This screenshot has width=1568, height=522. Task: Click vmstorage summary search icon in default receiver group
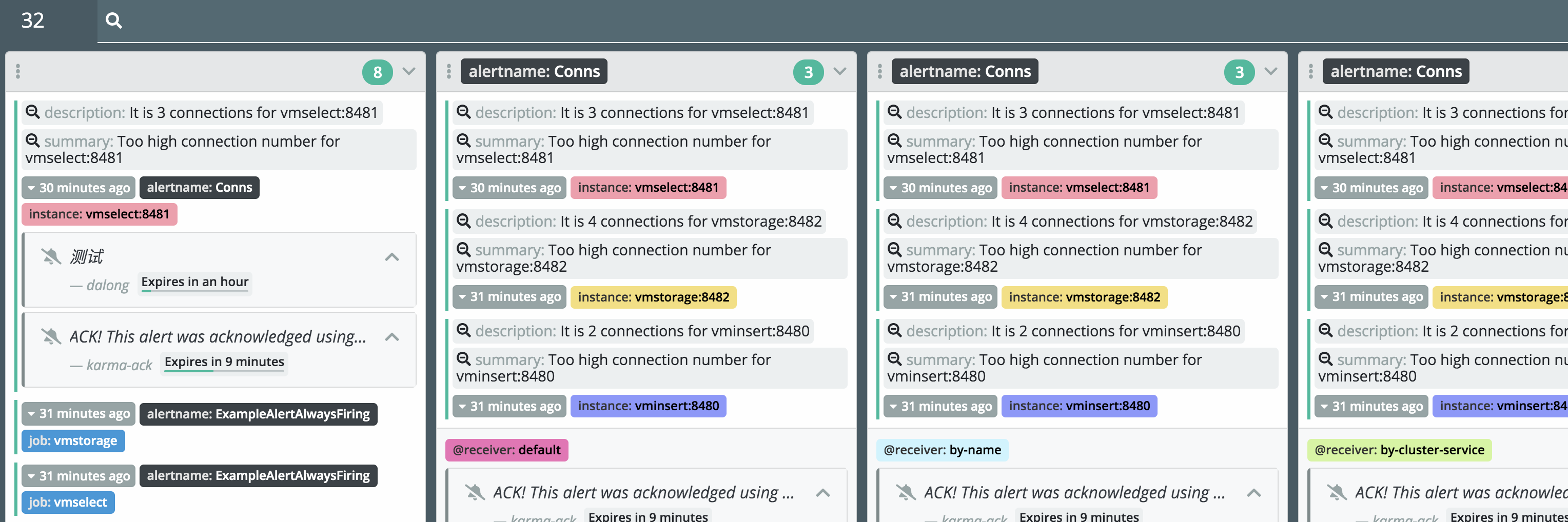pos(464,250)
